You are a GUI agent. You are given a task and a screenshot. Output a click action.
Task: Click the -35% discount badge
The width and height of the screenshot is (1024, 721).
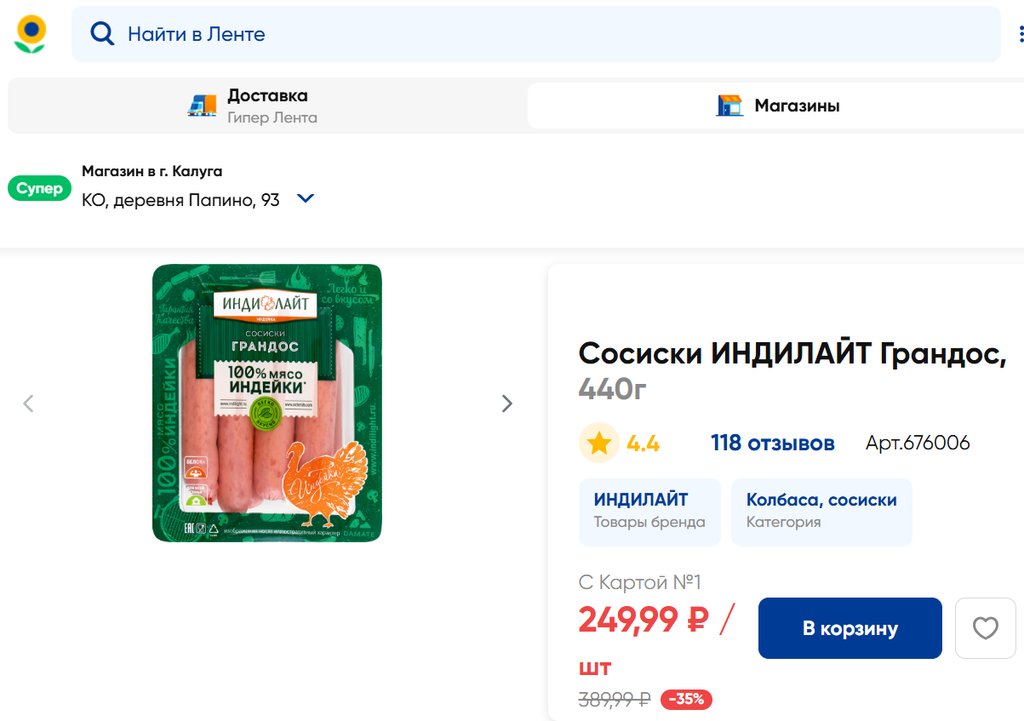(x=686, y=699)
